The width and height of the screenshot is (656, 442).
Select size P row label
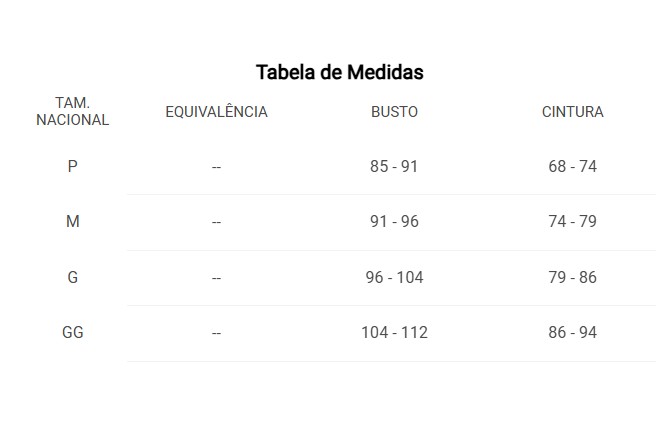72,167
